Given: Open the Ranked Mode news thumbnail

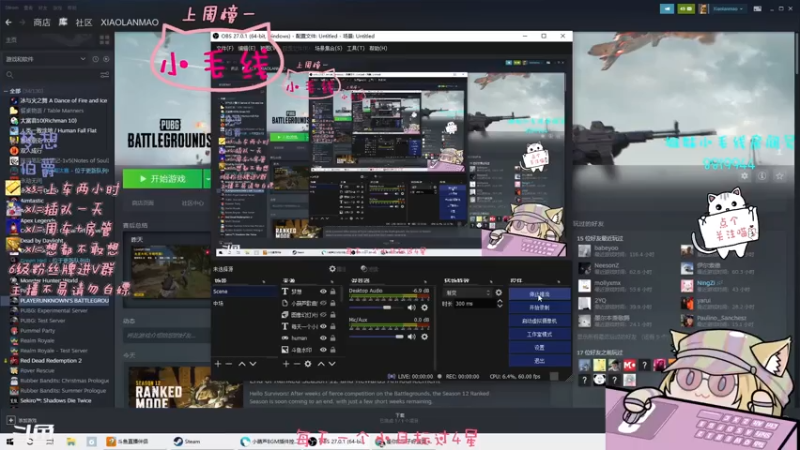Looking at the screenshot, I should point(185,387).
